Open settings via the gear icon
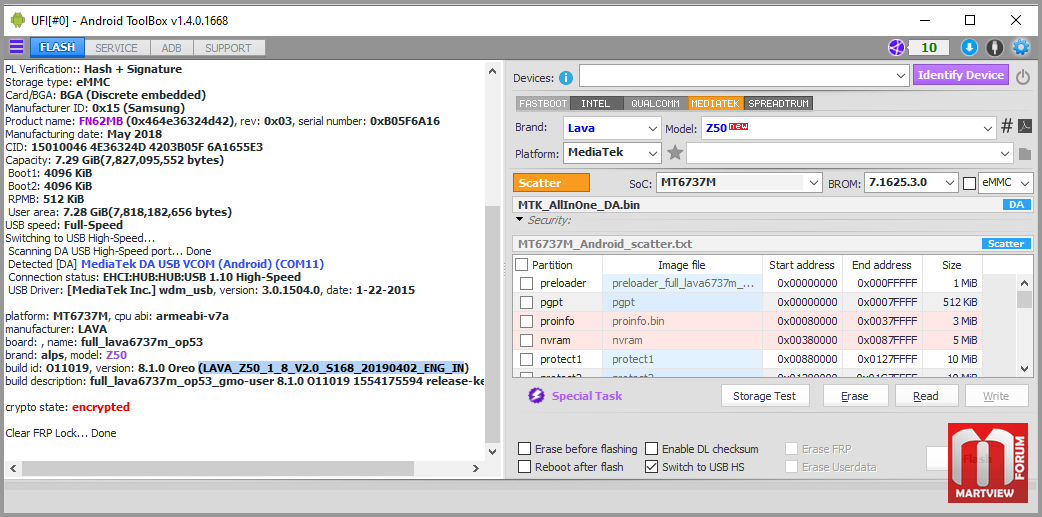Viewport: 1042px width, 517px height. tap(1020, 47)
